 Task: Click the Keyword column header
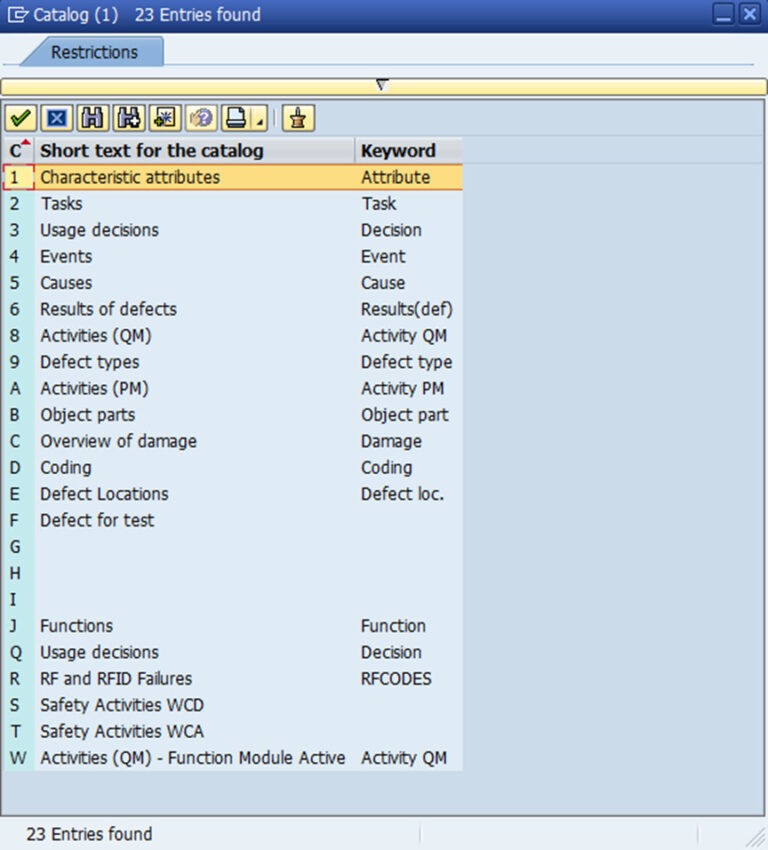[409, 150]
